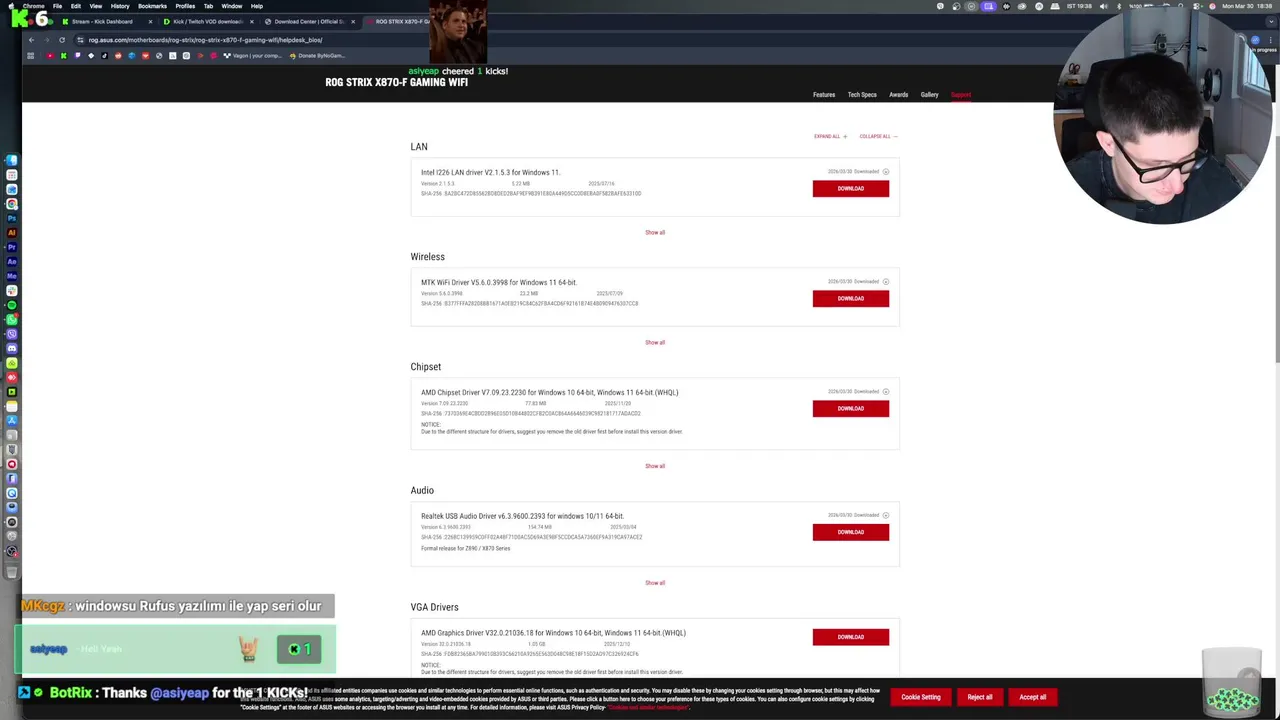The height and width of the screenshot is (720, 1280).
Task: Click the Bluetooth icon in the menu bar
Action: click(x=1119, y=6)
